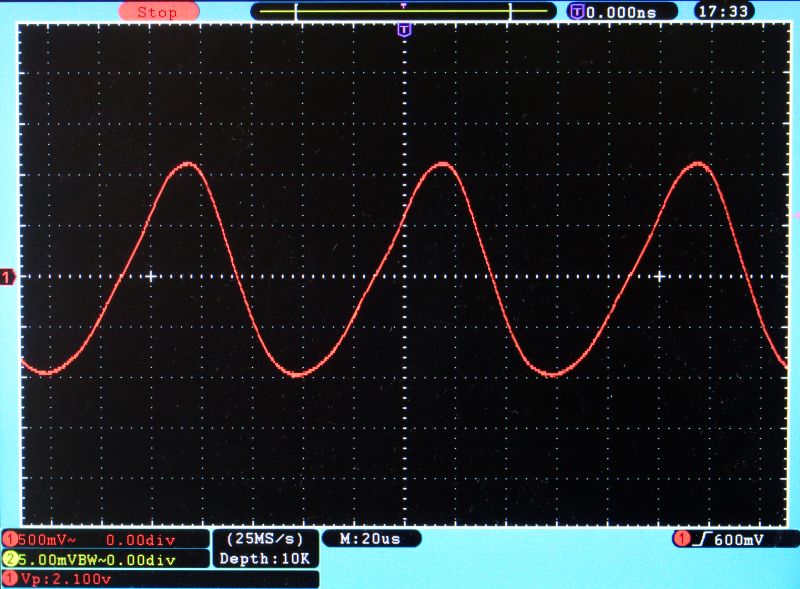Viewport: 800px width, 589px height.
Task: Click the Depth:10K memory depth readout
Action: pos(265,558)
